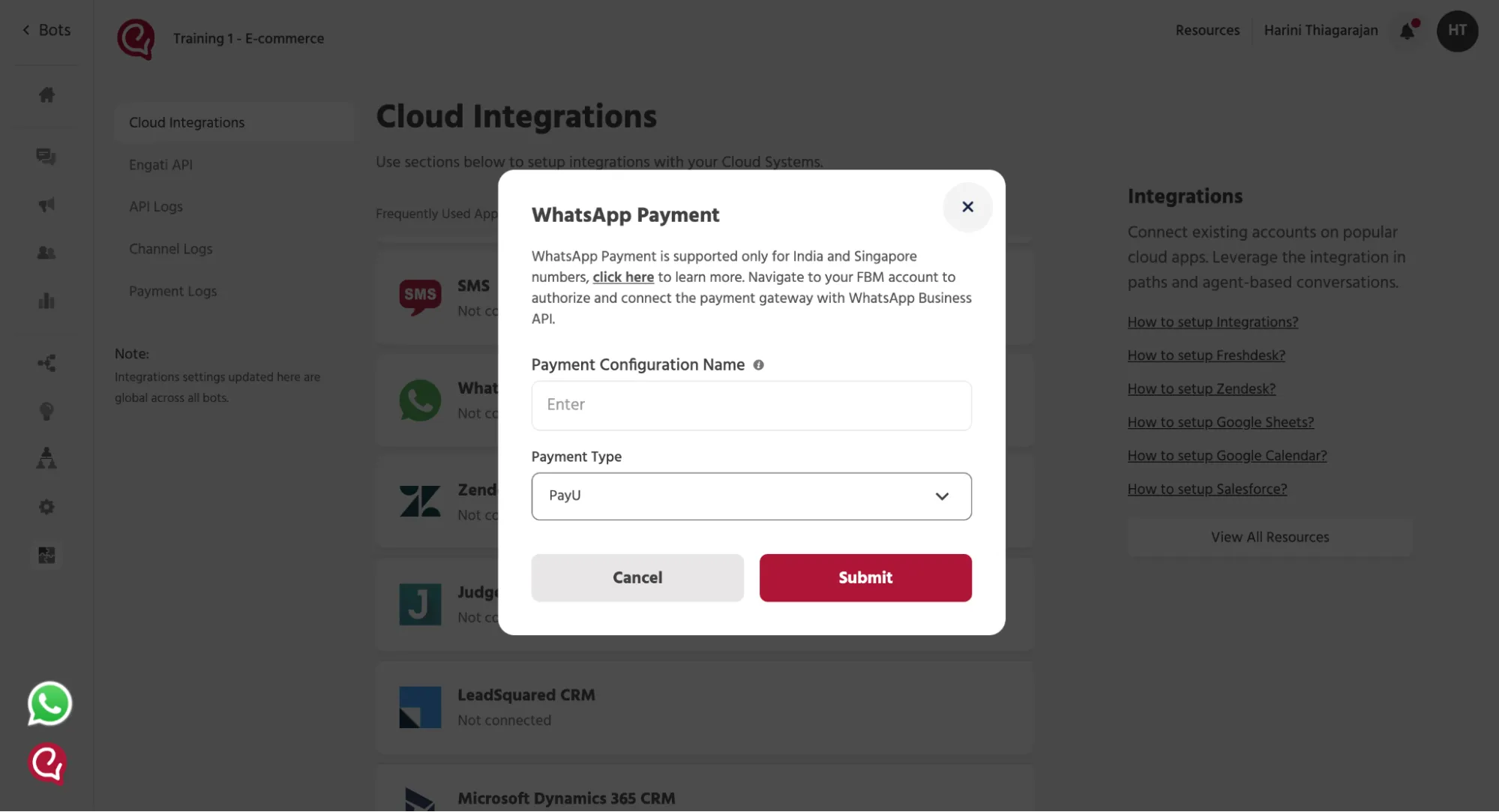Click the Cancel button
This screenshot has width=1499, height=812.
(x=637, y=578)
